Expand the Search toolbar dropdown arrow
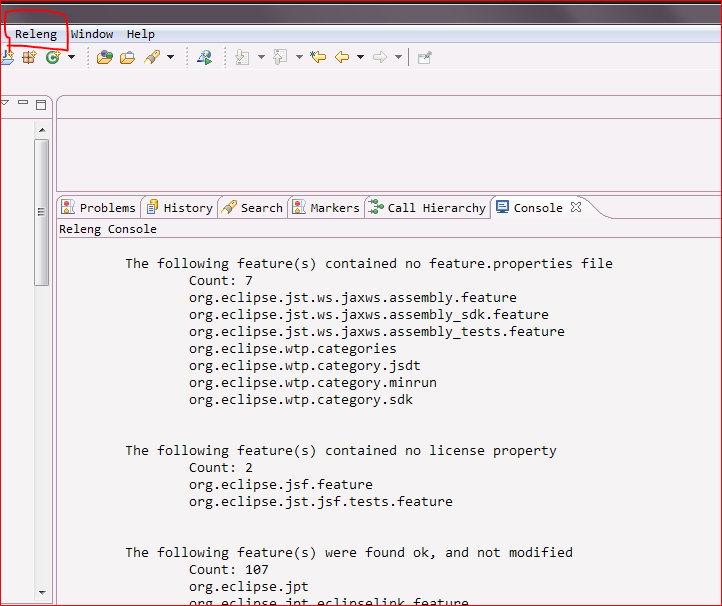 click(170, 57)
